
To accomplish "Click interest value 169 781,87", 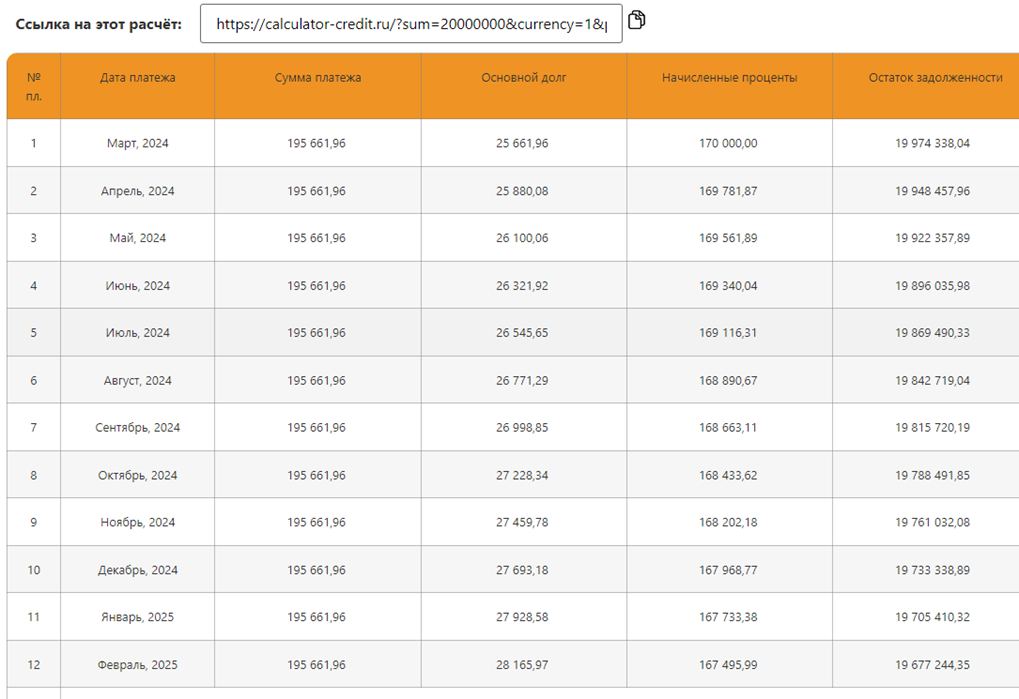I will tap(728, 191).
